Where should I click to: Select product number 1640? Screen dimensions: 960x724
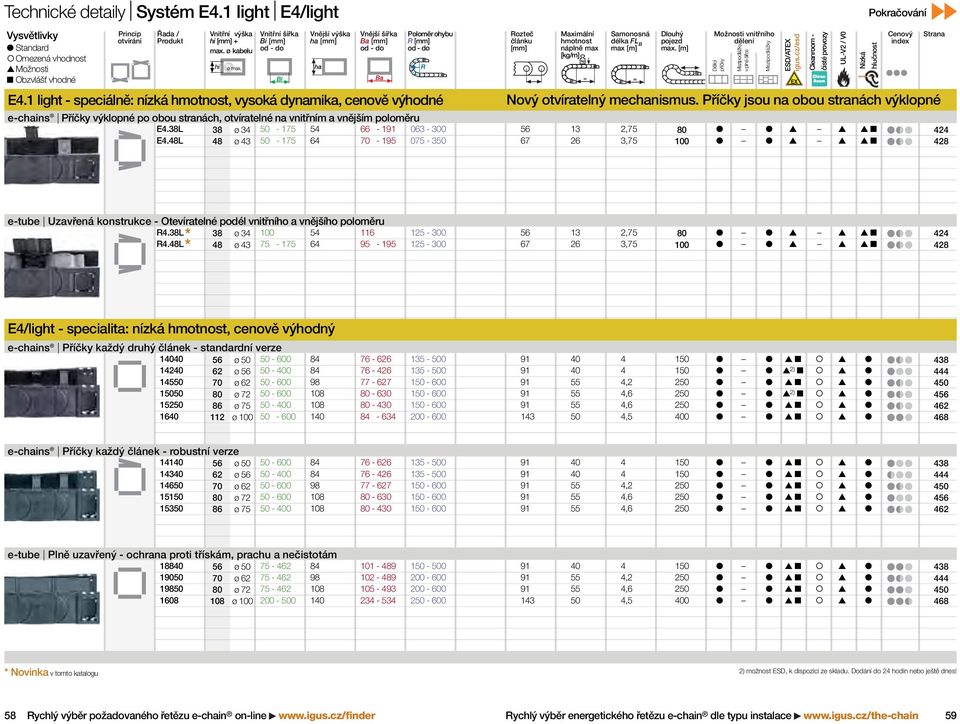(x=170, y=417)
